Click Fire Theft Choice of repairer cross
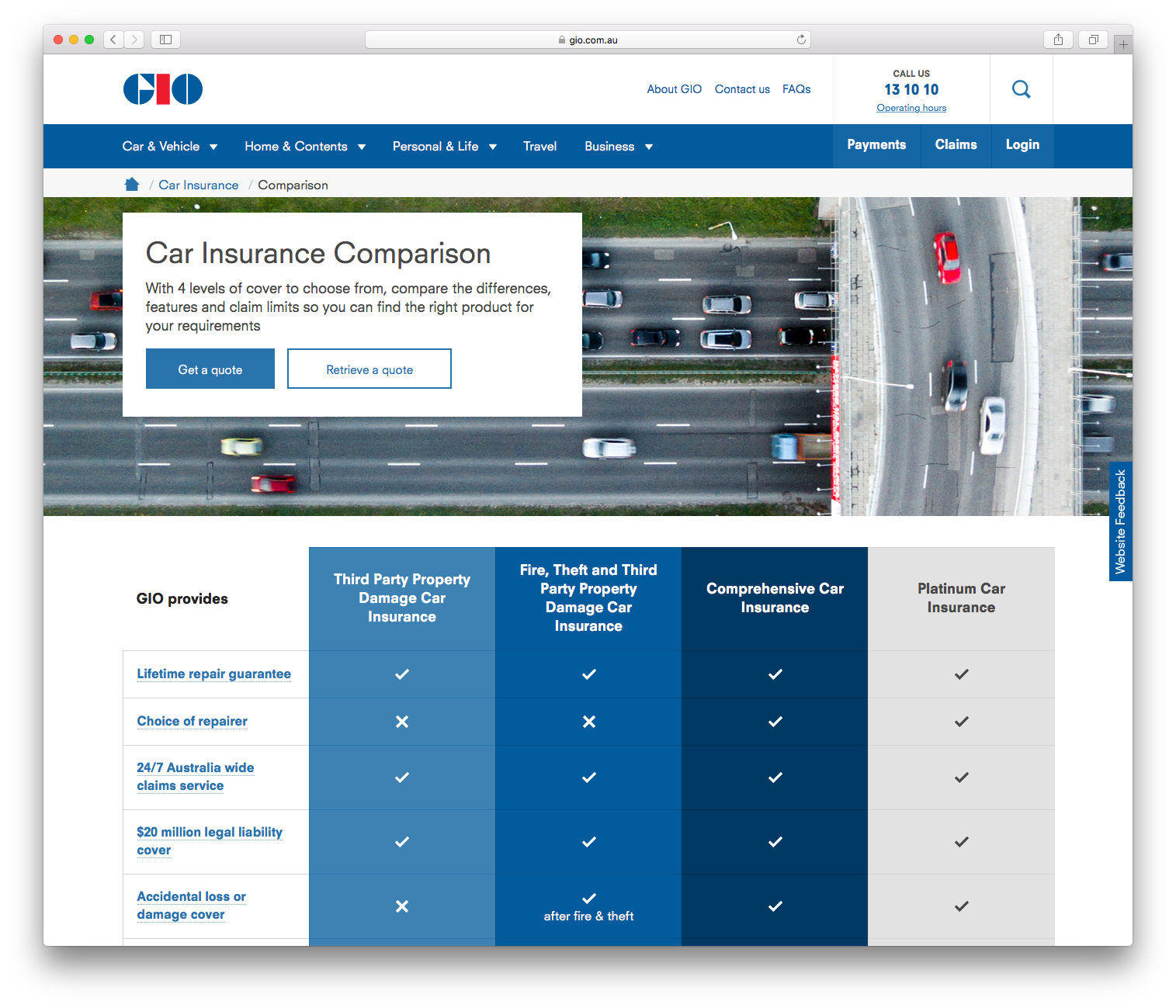The height and width of the screenshot is (1008, 1176). click(x=589, y=722)
